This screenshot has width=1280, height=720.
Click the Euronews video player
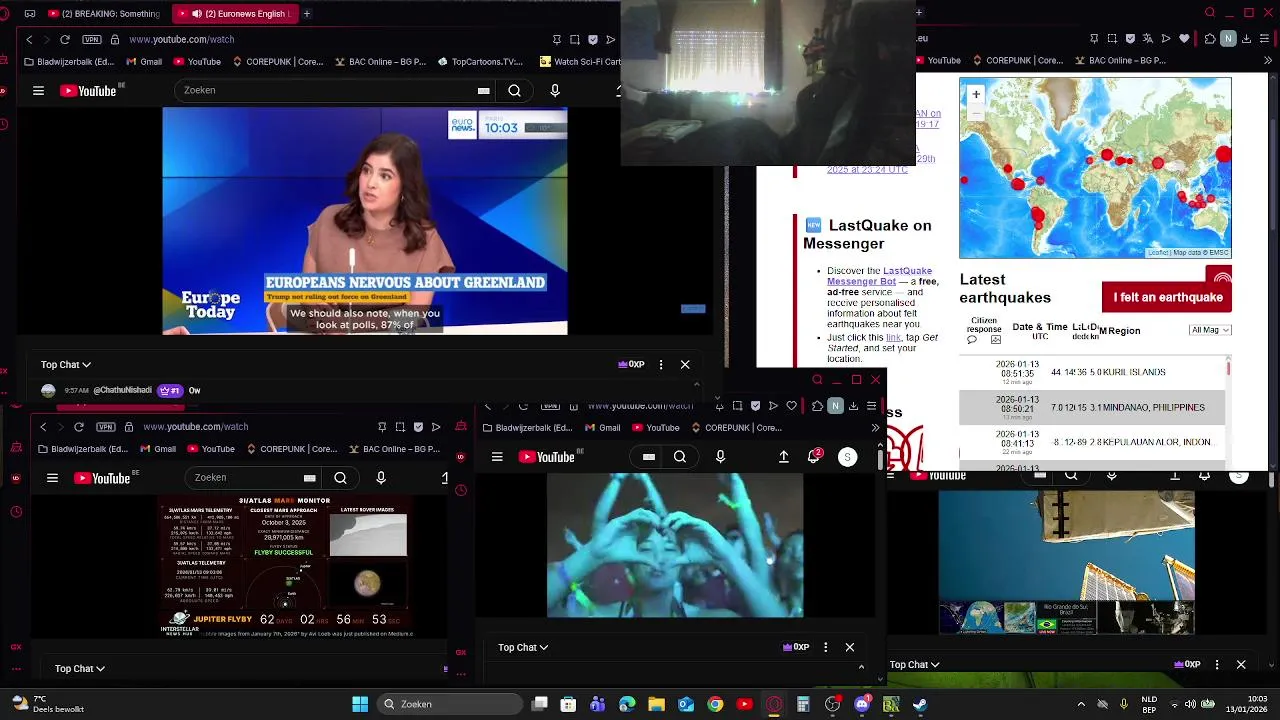point(365,221)
